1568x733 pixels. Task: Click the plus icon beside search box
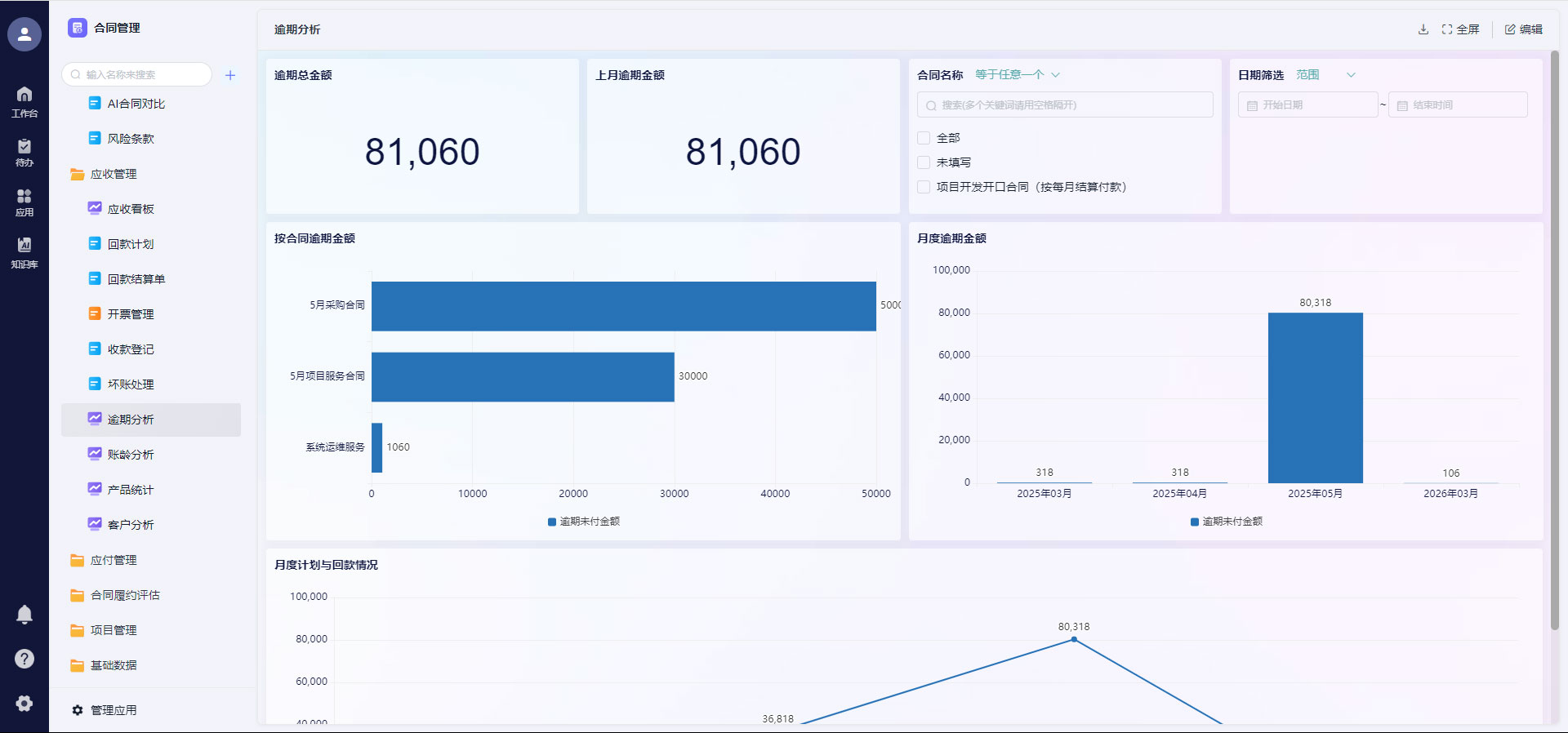[230, 75]
